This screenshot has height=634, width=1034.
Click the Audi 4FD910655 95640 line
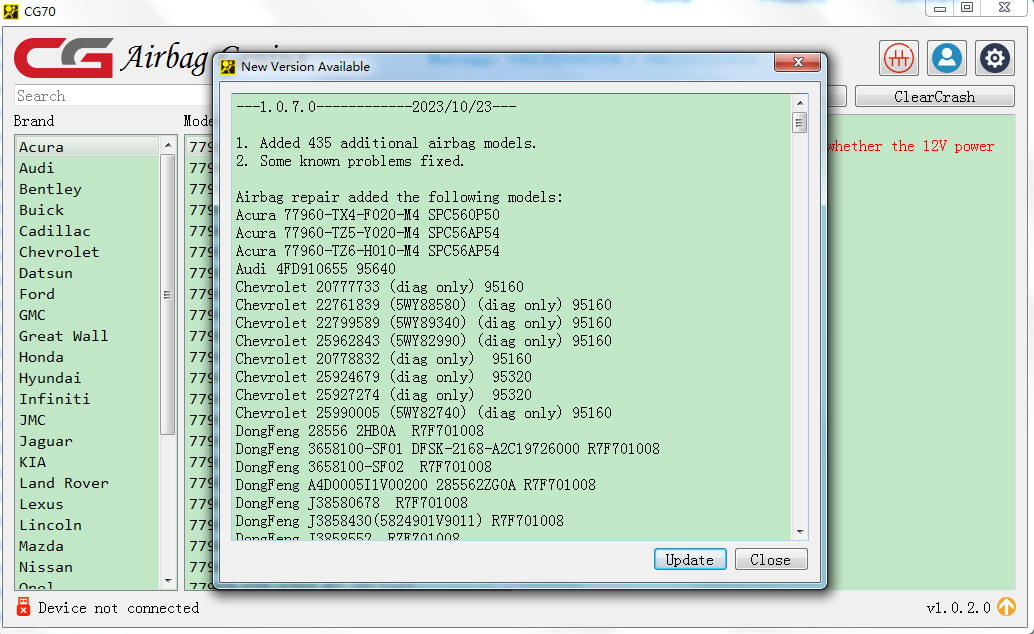pyautogui.click(x=315, y=269)
